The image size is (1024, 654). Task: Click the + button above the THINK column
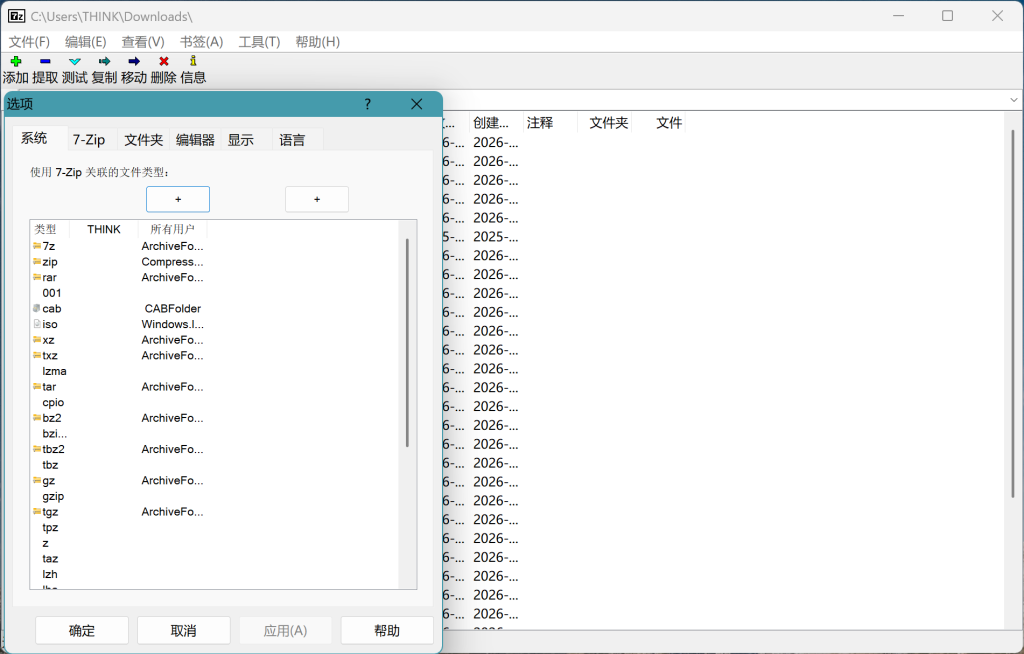coord(178,199)
